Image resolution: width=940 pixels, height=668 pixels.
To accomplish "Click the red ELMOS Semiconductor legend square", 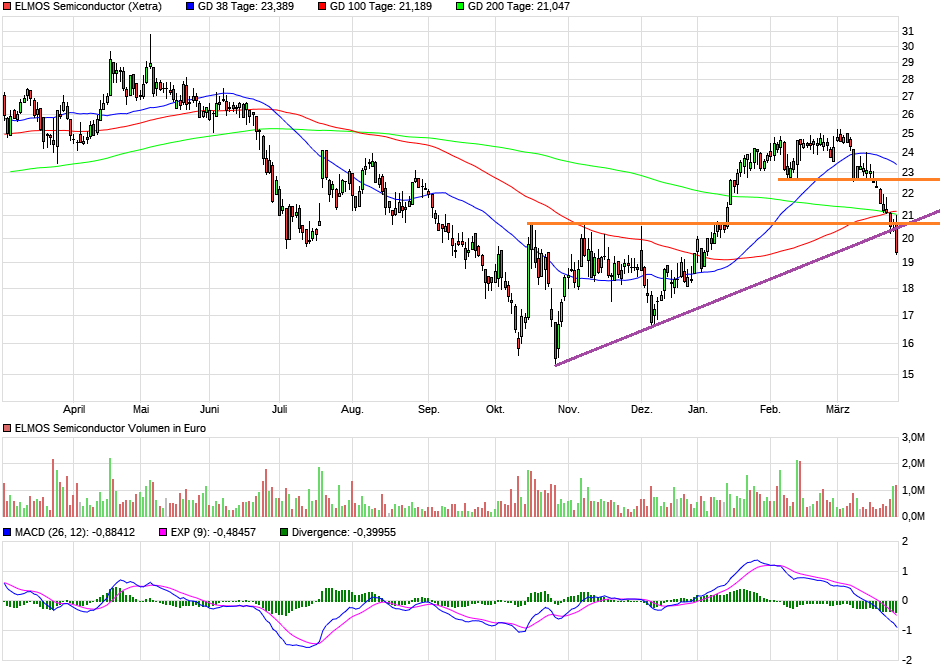I will (8, 7).
